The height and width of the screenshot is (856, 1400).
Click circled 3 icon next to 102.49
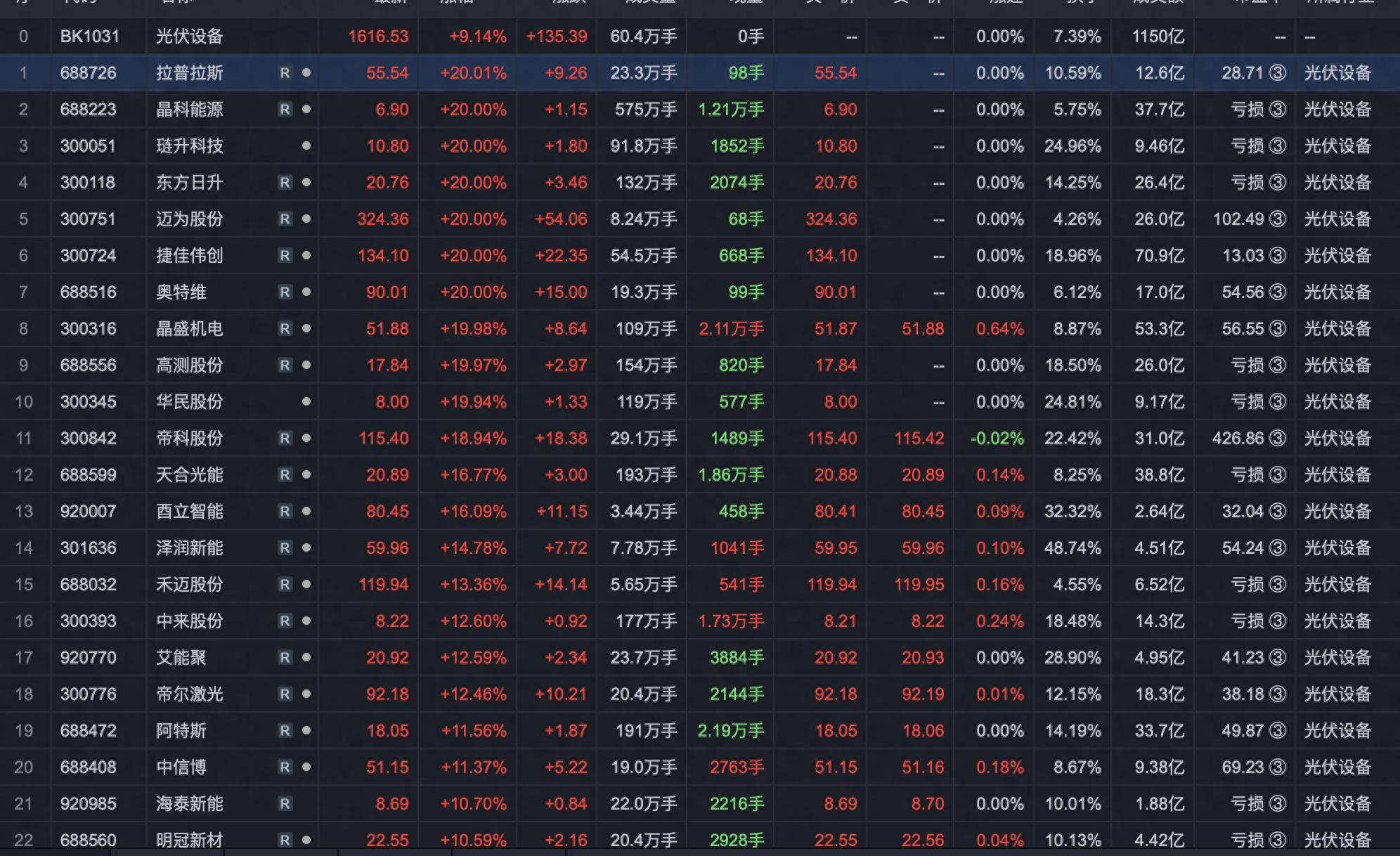coord(1278,219)
